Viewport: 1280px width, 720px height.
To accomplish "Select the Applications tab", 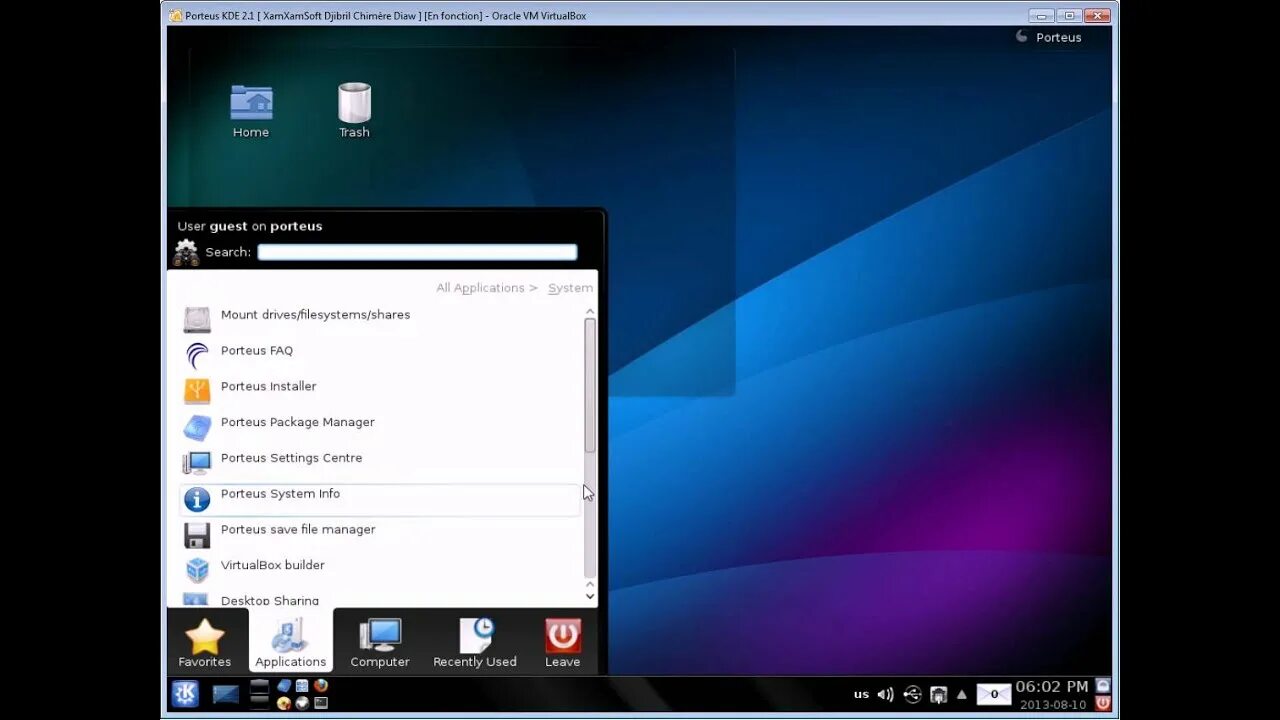I will pos(290,642).
